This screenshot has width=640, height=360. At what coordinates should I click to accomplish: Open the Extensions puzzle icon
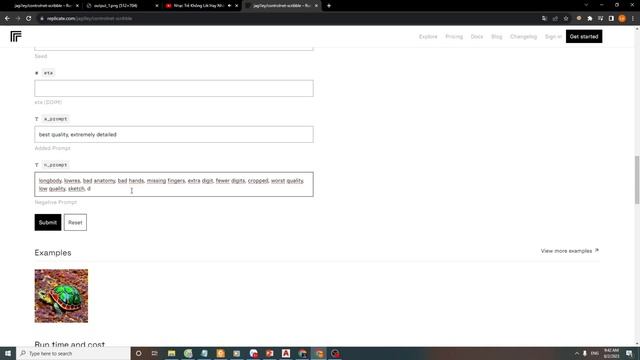tap(590, 18)
